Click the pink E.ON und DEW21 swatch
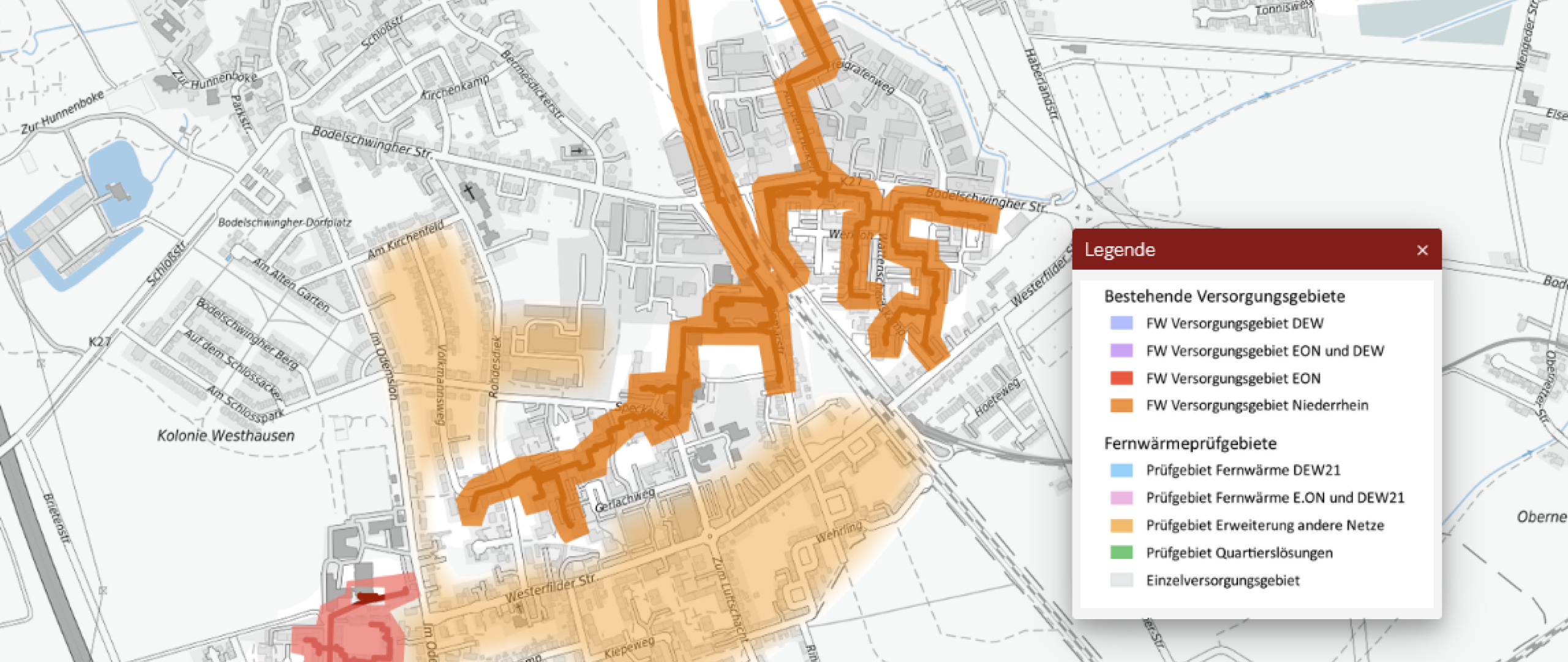The height and width of the screenshot is (662, 1568). [1121, 498]
